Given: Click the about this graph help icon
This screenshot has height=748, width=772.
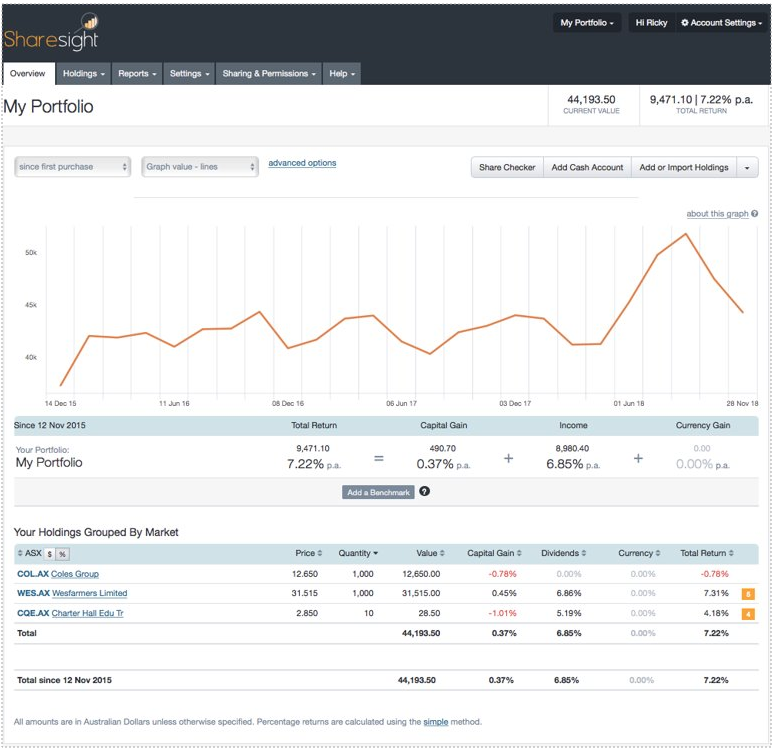Looking at the screenshot, I should click(755, 213).
